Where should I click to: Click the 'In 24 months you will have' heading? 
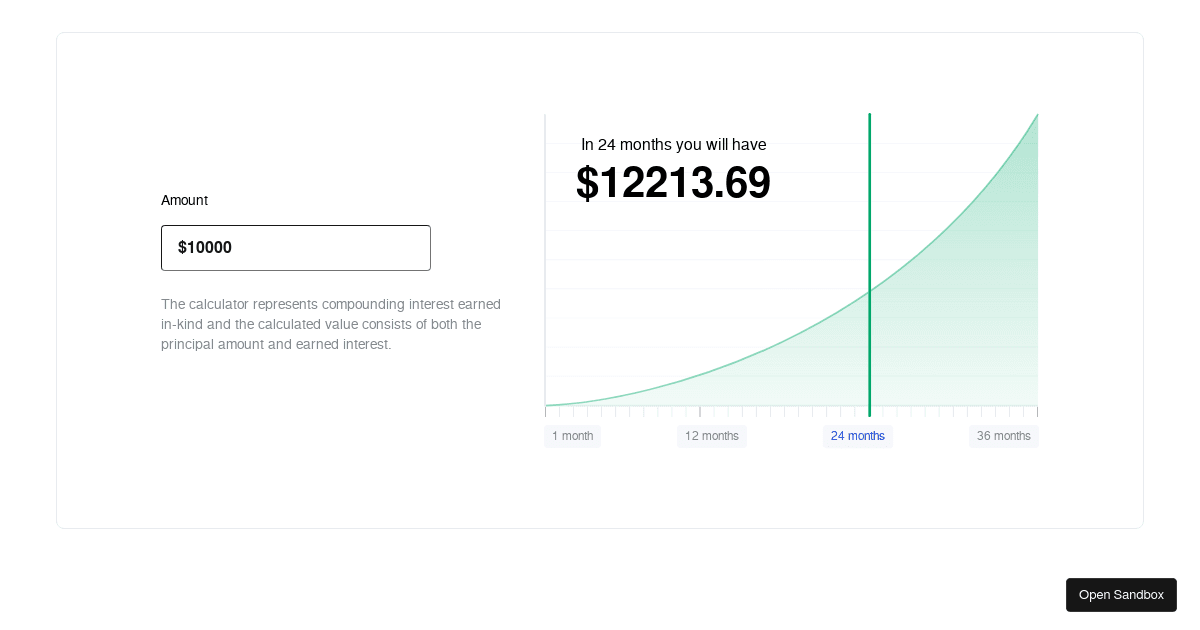pyautogui.click(x=673, y=144)
